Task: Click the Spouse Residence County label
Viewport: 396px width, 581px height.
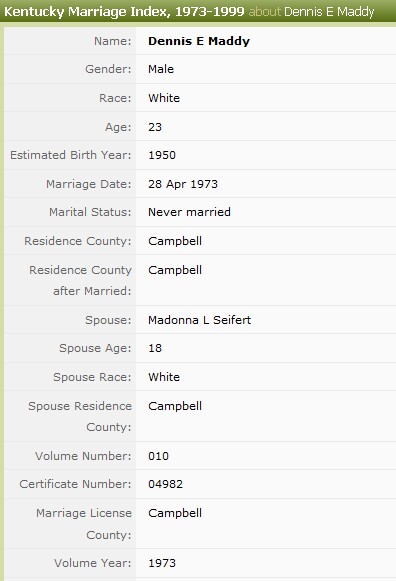Action: 80,416
